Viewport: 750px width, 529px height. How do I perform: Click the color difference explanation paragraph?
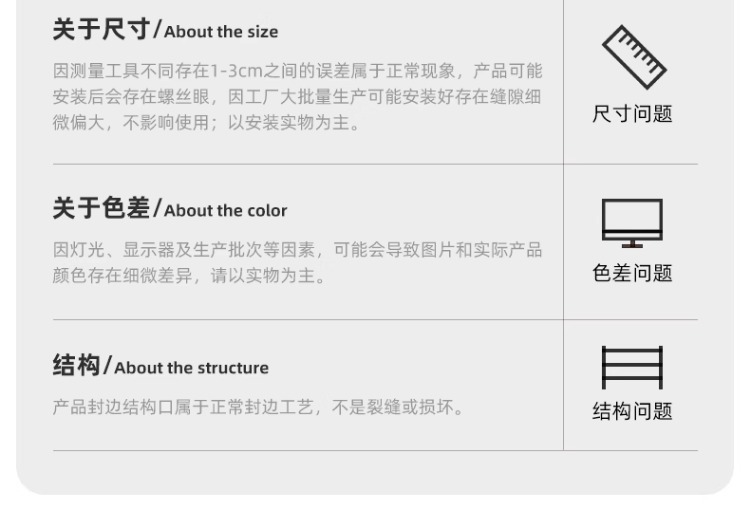tap(298, 263)
